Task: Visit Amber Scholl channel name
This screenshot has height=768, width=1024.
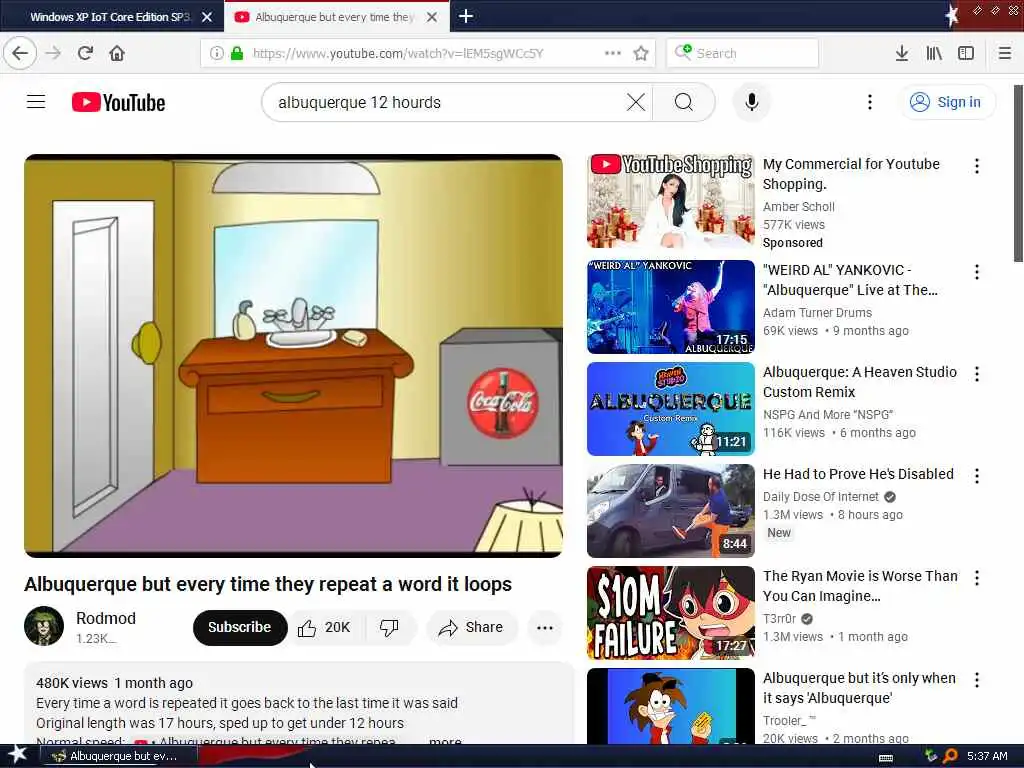Action: pos(799,206)
